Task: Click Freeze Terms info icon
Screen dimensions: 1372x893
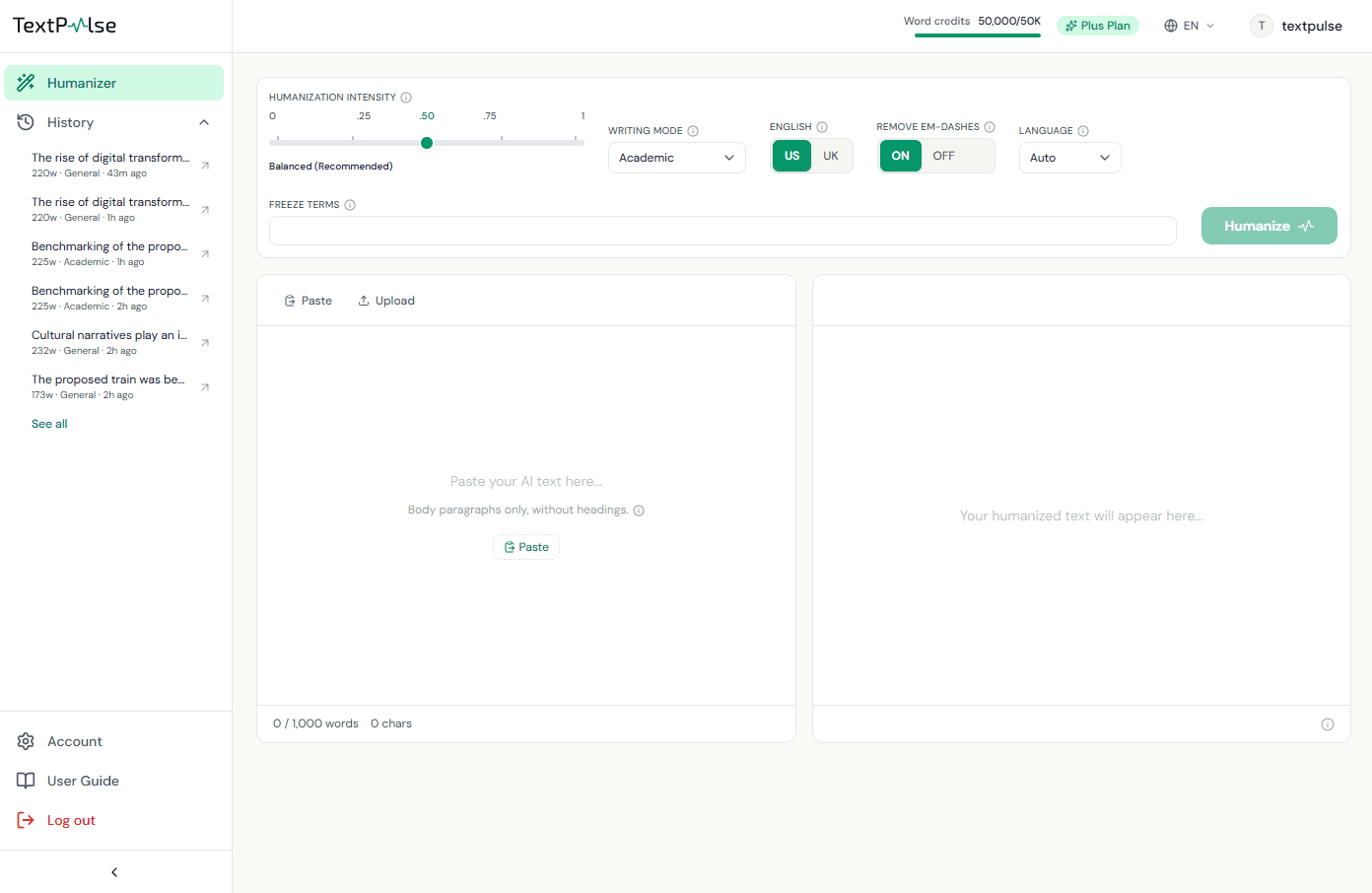Action: point(350,205)
